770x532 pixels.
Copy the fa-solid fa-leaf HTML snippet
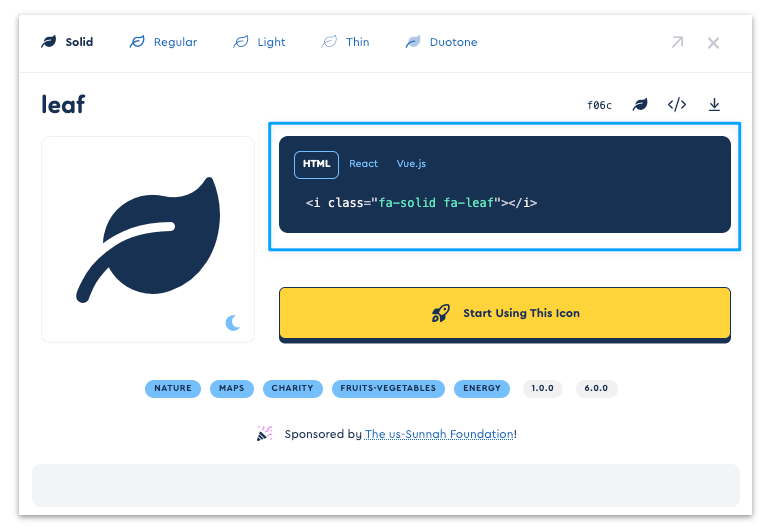click(x=421, y=203)
